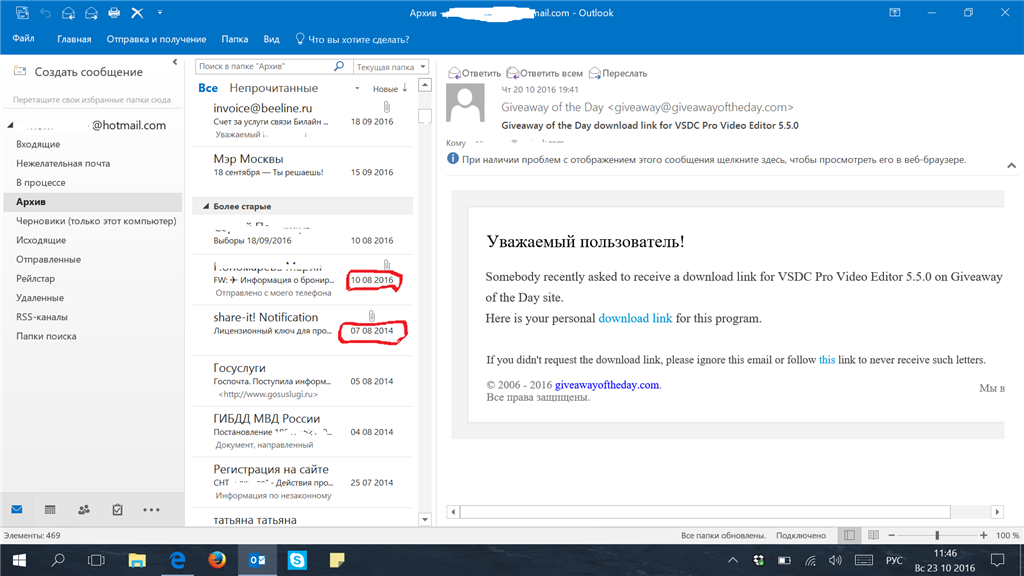This screenshot has height=576, width=1024.
Task: Follow the giveawayoftheday.com footer link
Action: pyautogui.click(x=607, y=385)
